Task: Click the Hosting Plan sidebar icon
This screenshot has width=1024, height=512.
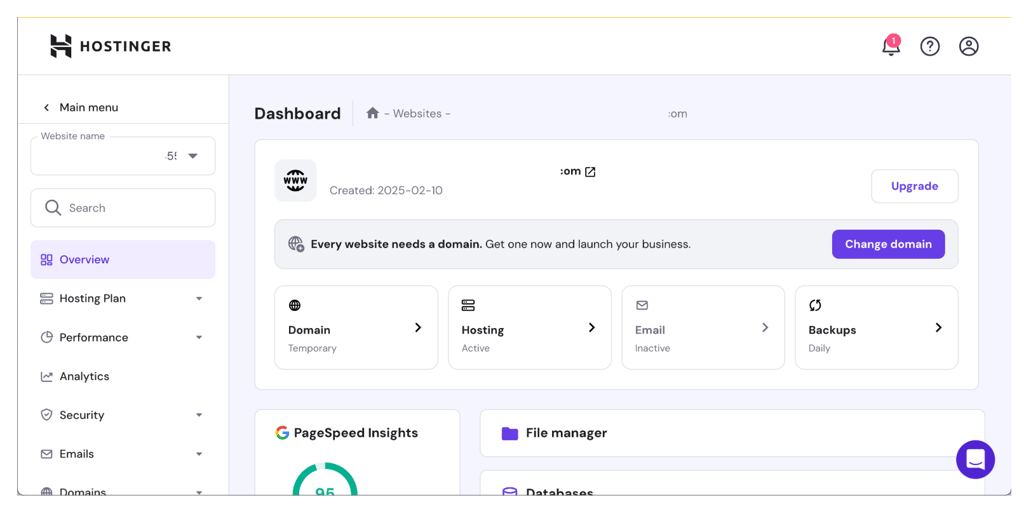Action: (46, 298)
